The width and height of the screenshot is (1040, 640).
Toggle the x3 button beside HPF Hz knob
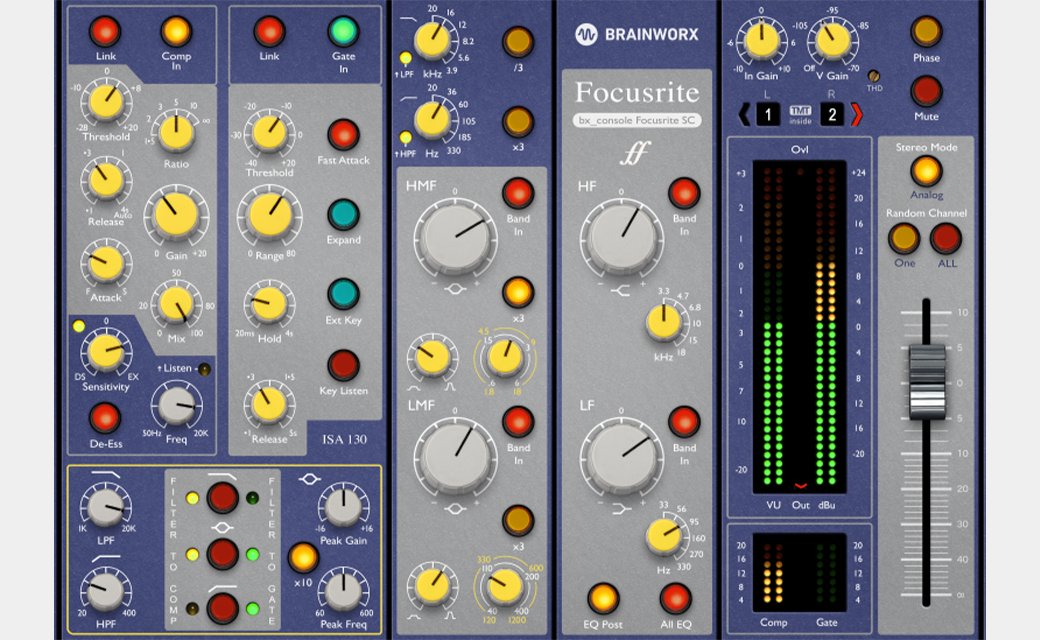pos(517,121)
